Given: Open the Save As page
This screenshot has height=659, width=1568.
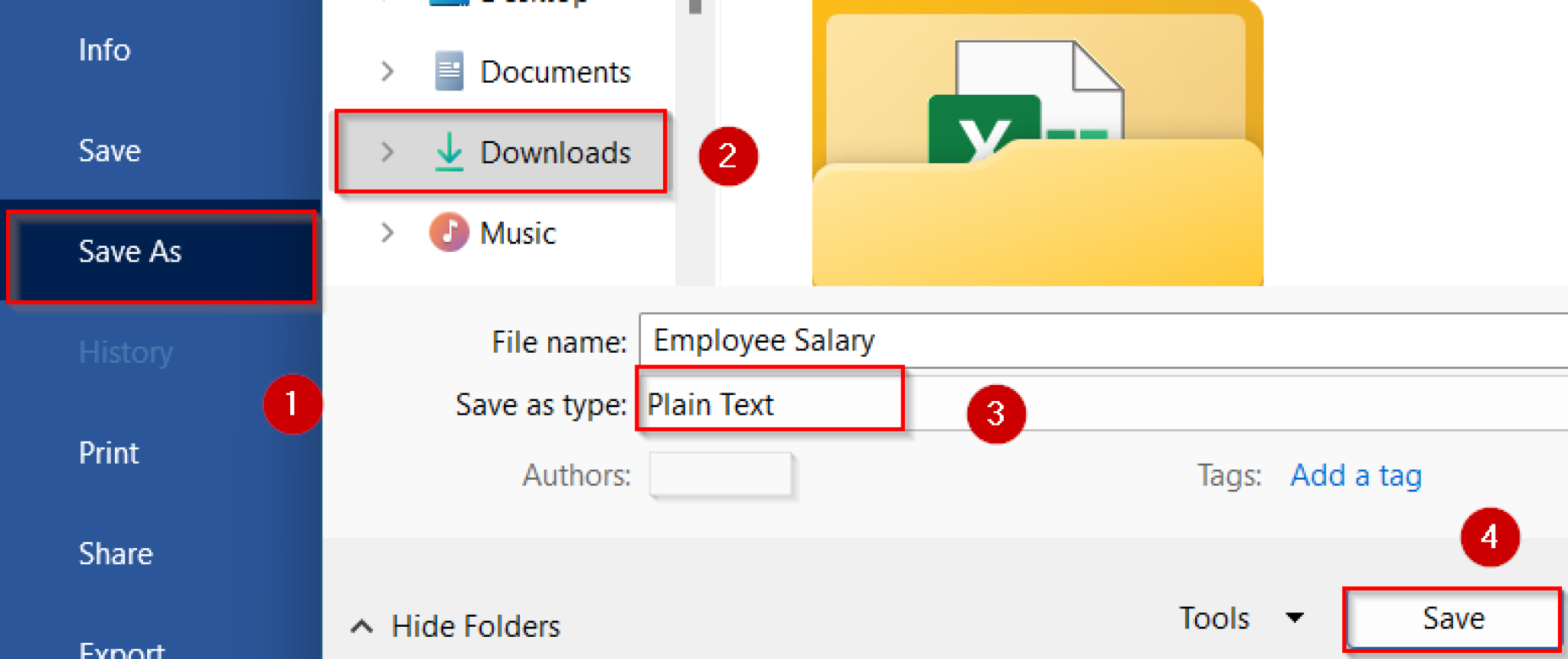Looking at the screenshot, I should [130, 253].
